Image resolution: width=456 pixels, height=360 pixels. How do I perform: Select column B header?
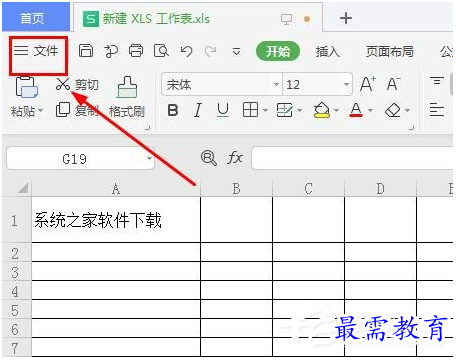click(x=236, y=188)
